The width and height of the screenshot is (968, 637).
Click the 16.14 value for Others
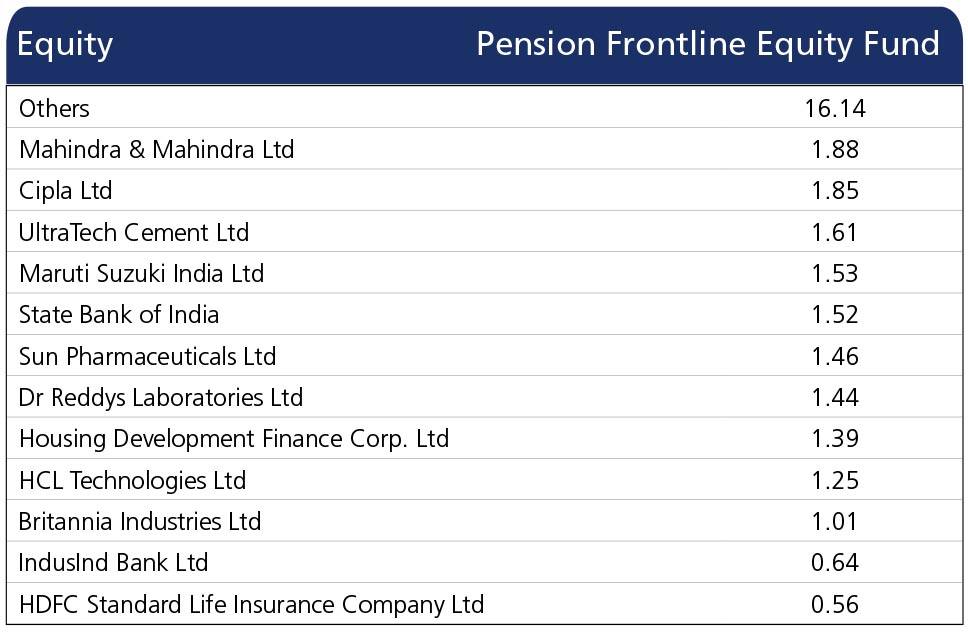coord(835,109)
